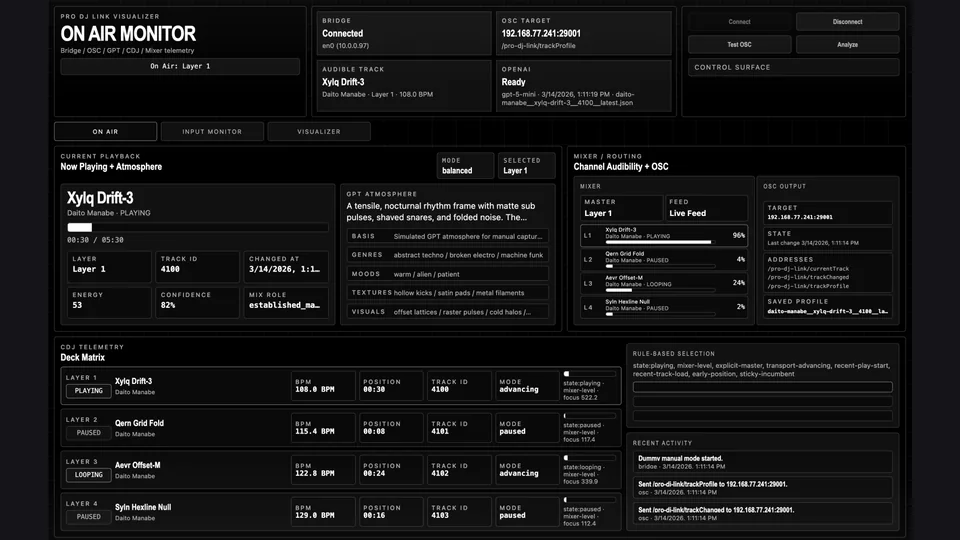Click the Confidence 82% cell
Image resolution: width=960 pixels, height=540 pixels.
click(197, 302)
